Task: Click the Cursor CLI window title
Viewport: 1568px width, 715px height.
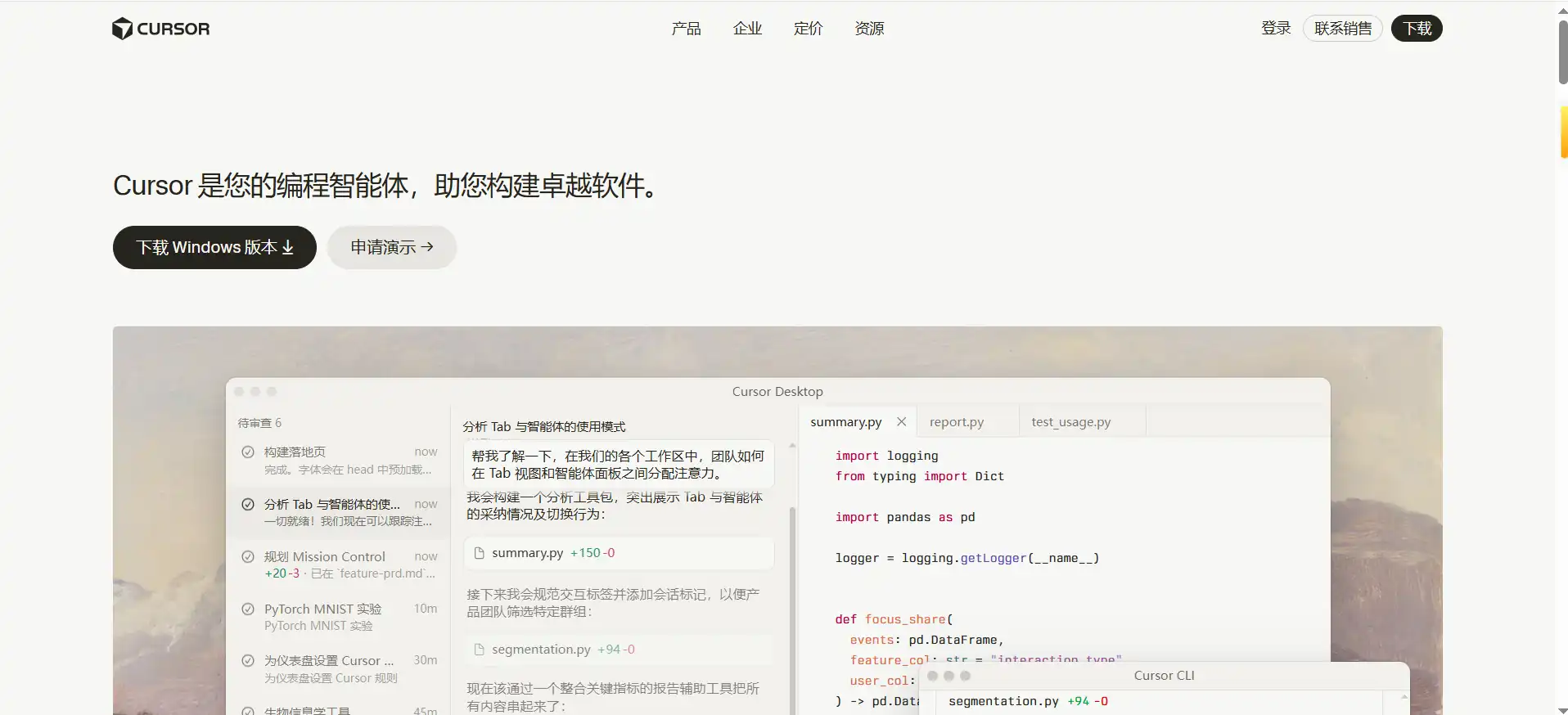Action: [1164, 676]
